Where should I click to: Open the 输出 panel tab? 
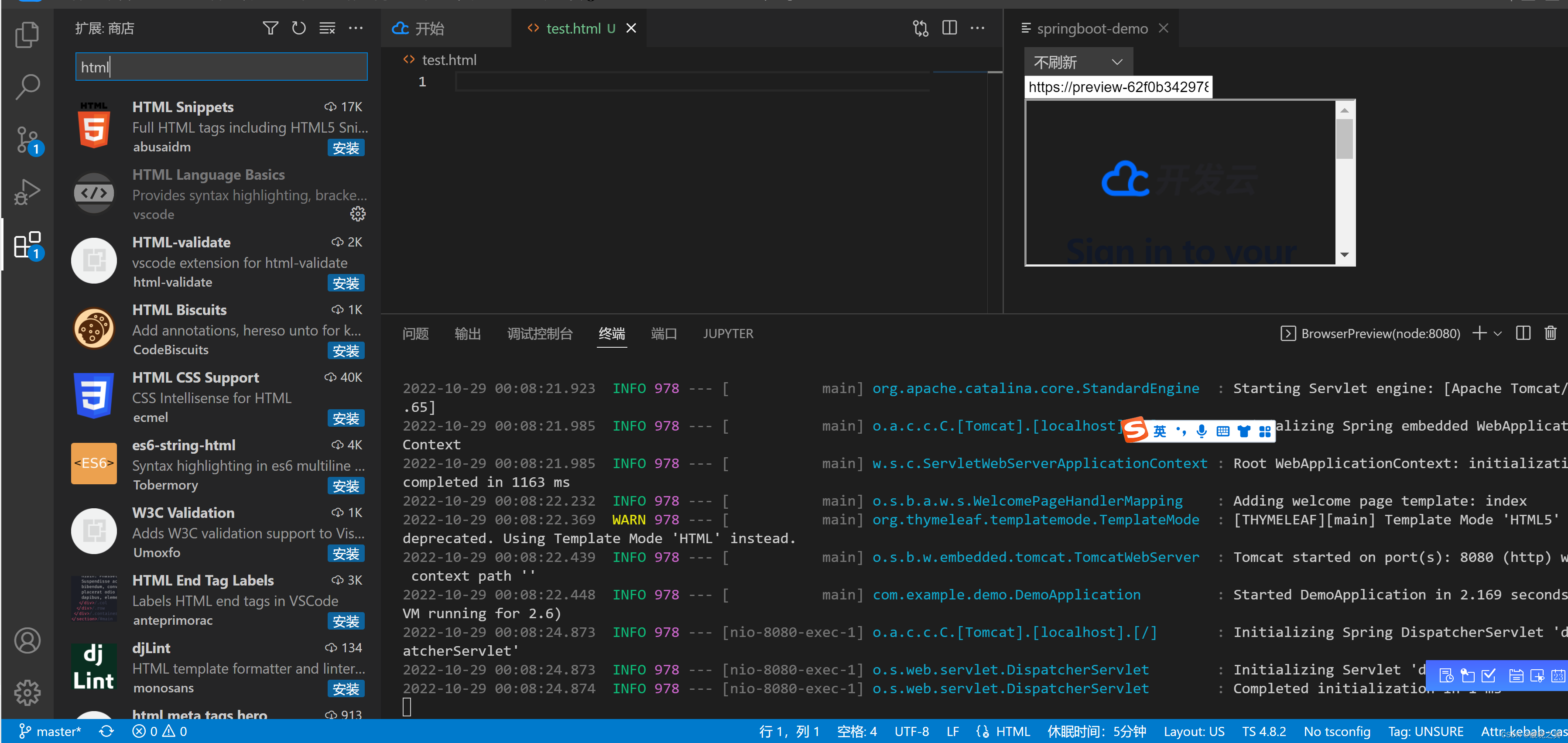(x=468, y=333)
